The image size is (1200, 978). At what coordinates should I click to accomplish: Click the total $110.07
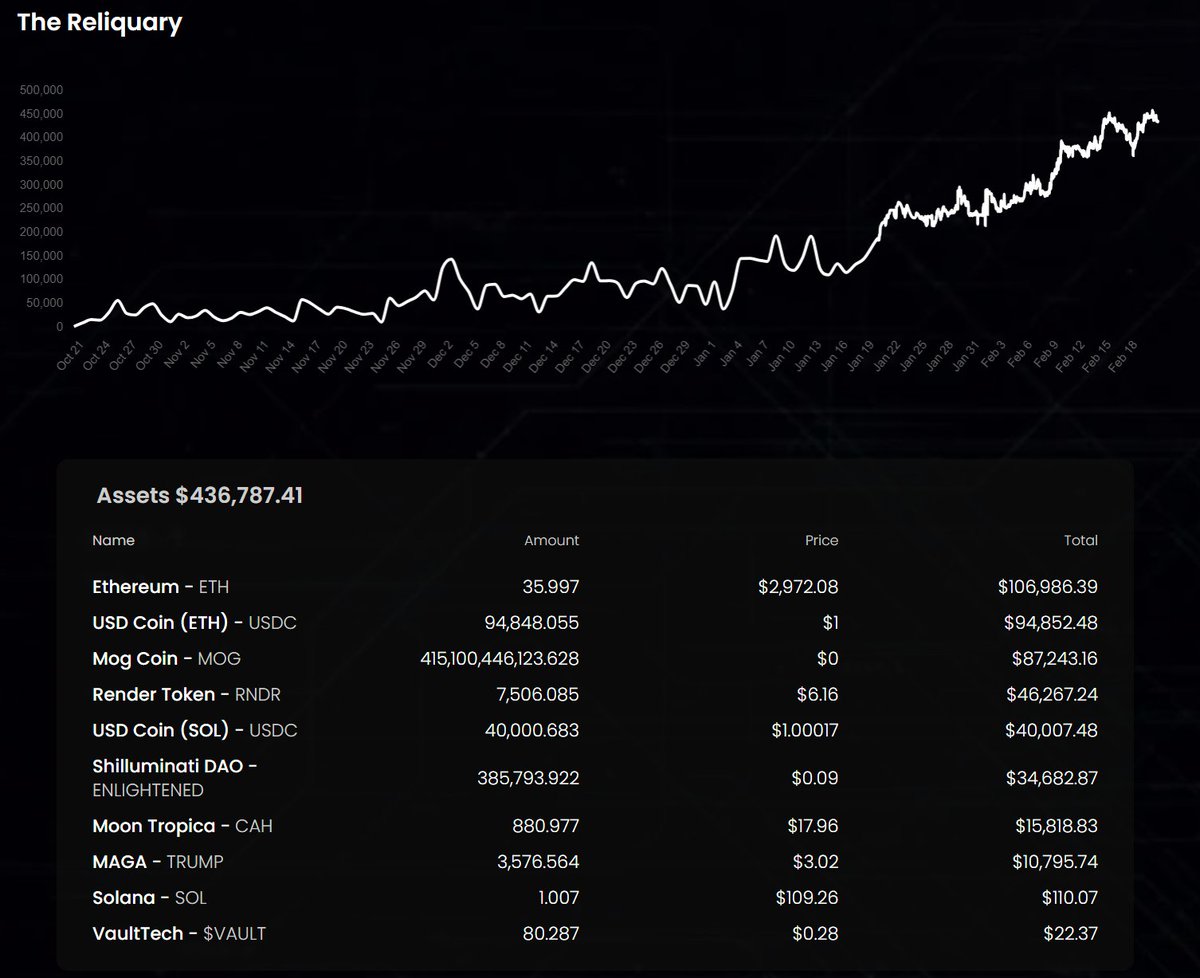(x=1070, y=898)
